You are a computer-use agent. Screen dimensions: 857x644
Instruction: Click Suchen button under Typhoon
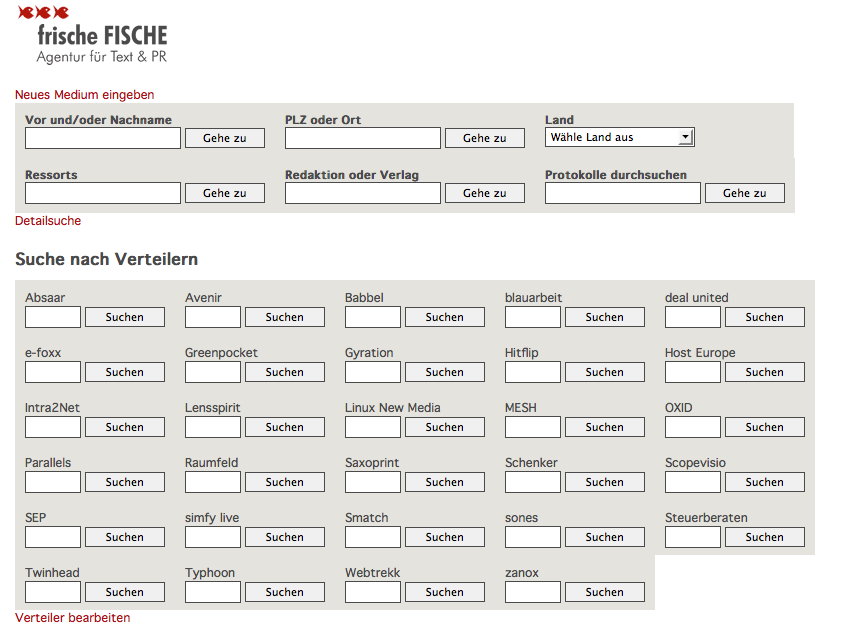tap(285, 592)
